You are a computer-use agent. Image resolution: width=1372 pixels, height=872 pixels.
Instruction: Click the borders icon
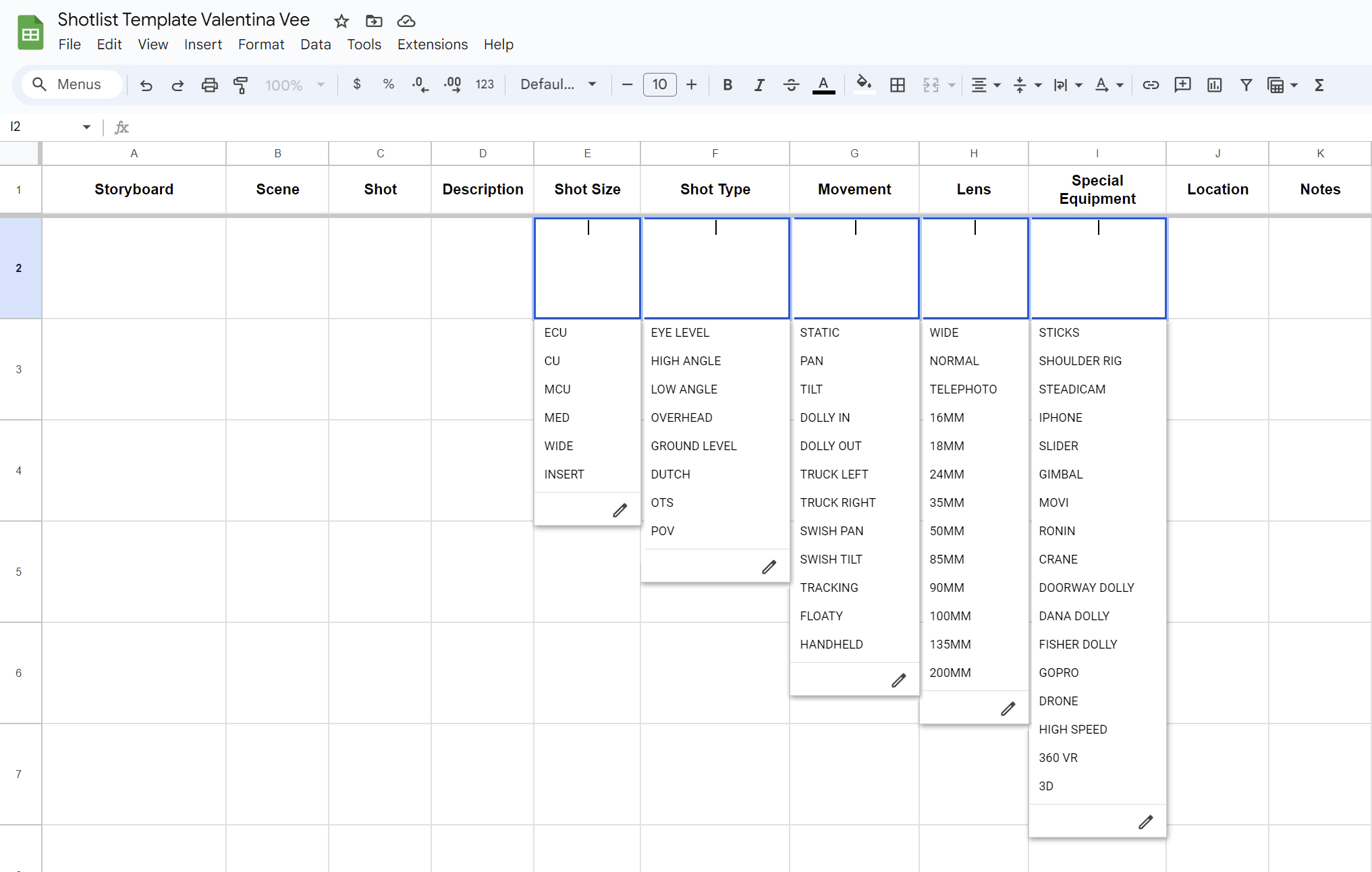[897, 85]
